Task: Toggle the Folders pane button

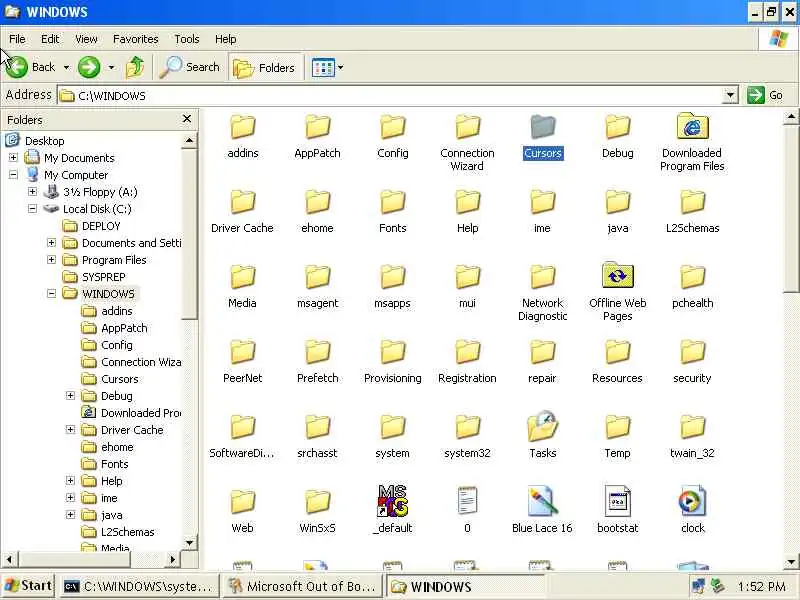Action: [x=265, y=67]
